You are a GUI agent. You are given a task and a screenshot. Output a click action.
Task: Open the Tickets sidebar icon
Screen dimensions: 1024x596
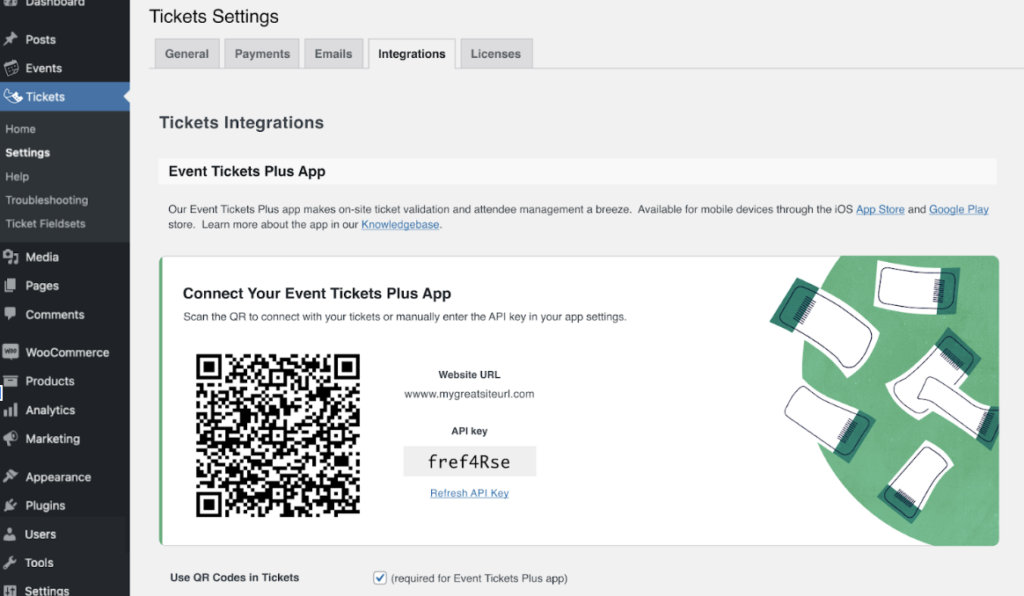click(14, 96)
